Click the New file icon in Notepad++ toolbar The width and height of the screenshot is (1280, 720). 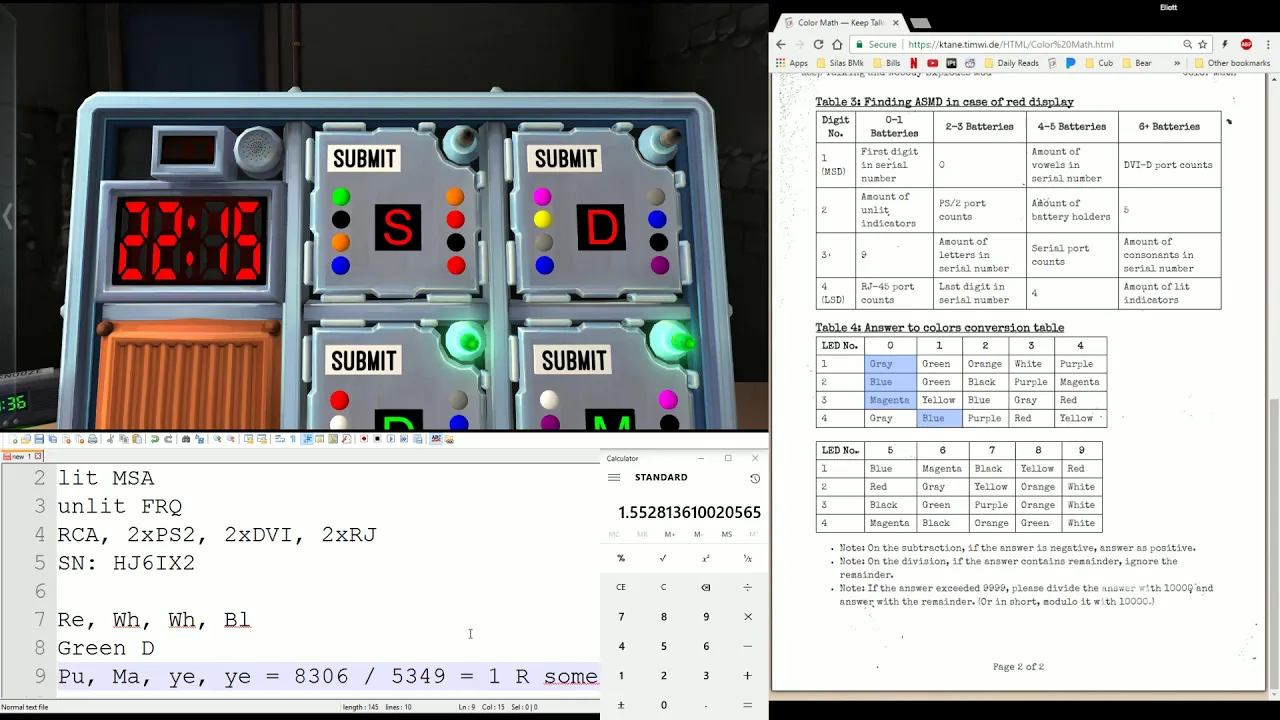(14, 439)
